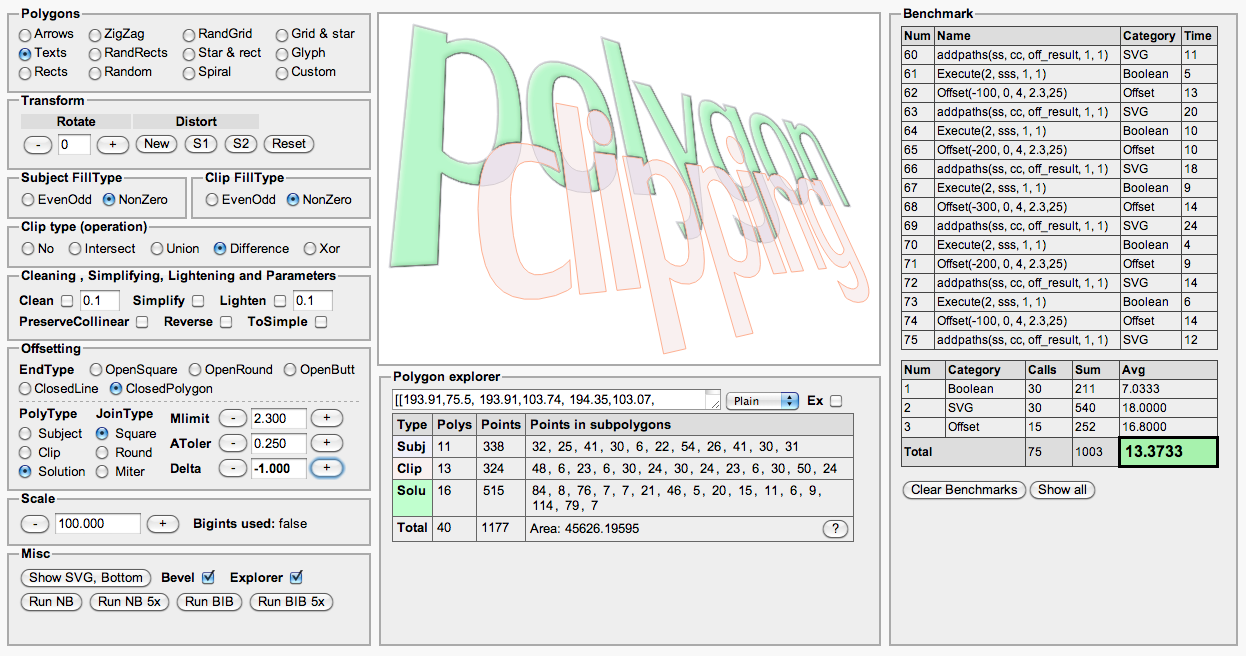Click the Area help question mark
The width and height of the screenshot is (1246, 656).
pyautogui.click(x=835, y=528)
